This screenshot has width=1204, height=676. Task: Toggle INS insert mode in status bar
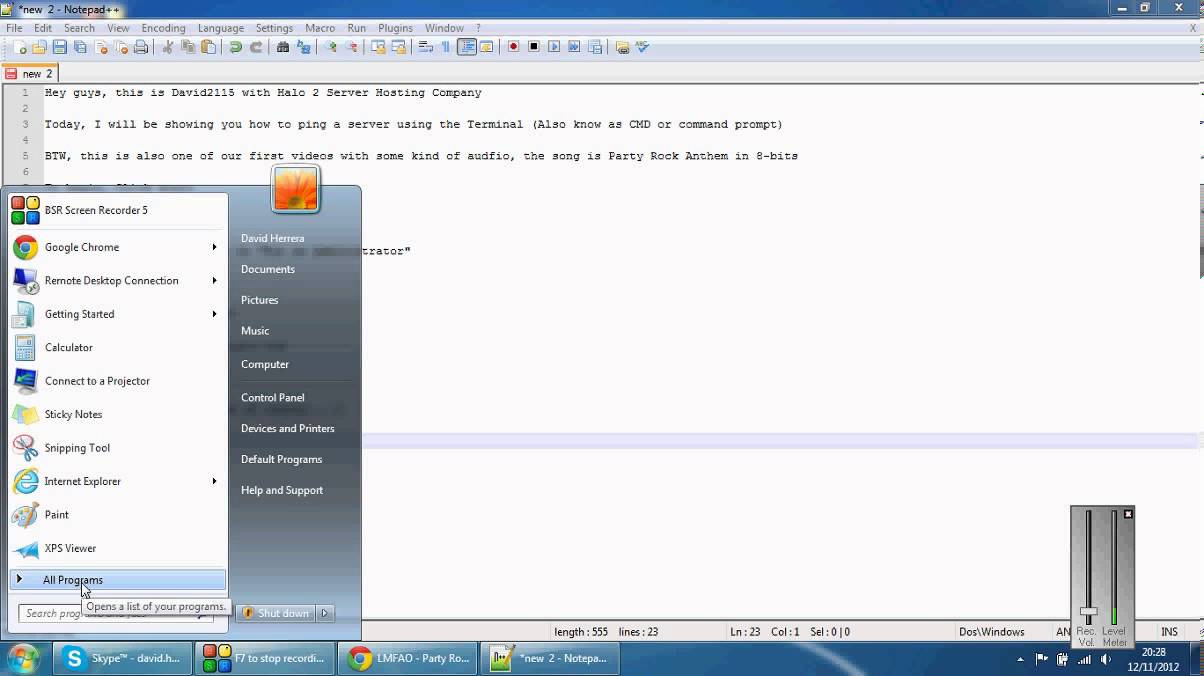click(1169, 632)
